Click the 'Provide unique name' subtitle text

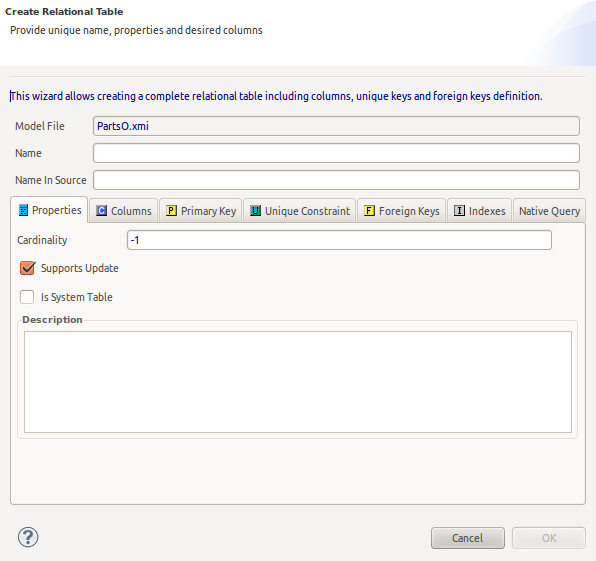tap(136, 30)
